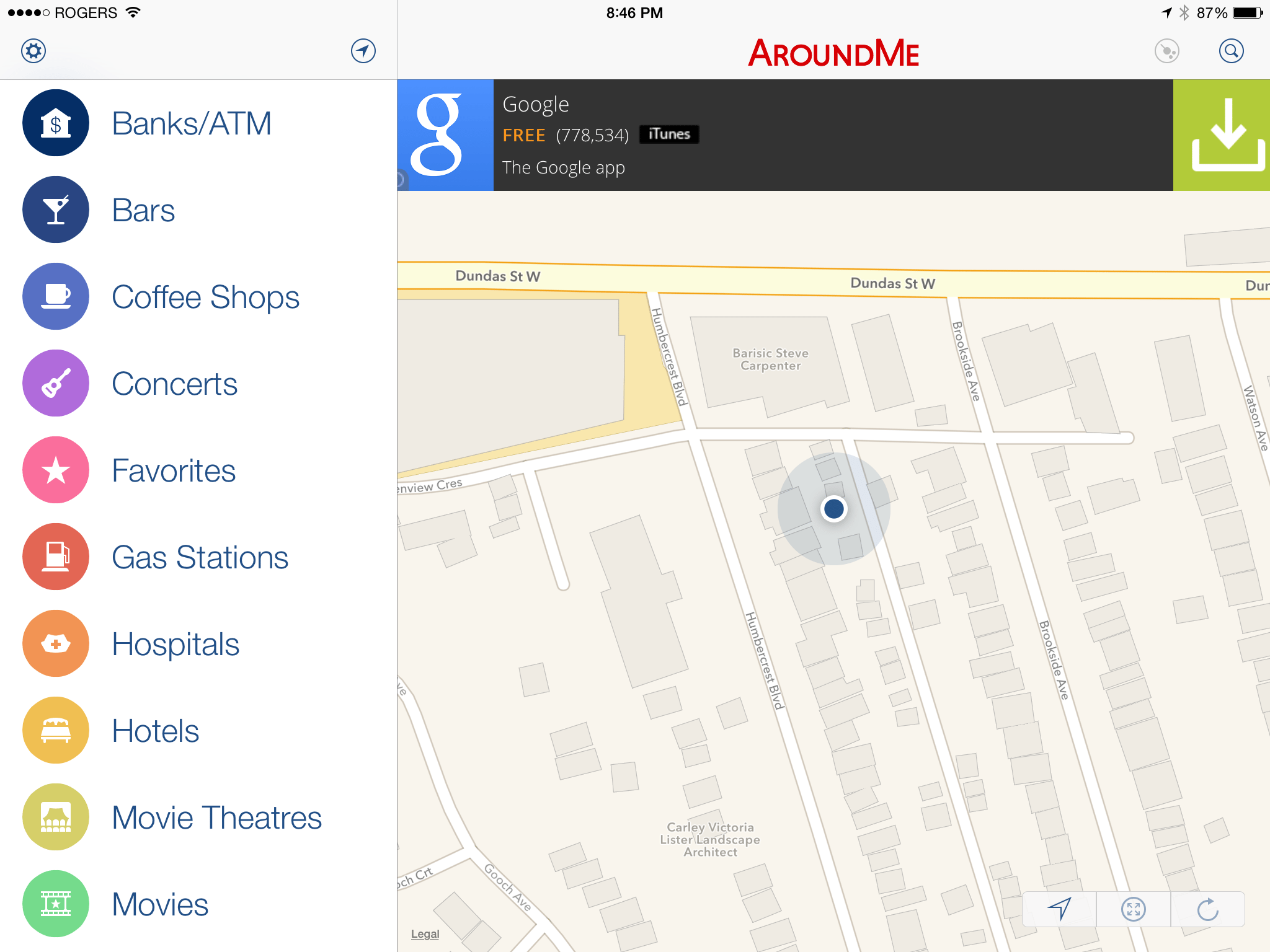Tap the nearby radar icon in header
The image size is (1270, 952).
[x=1167, y=51]
